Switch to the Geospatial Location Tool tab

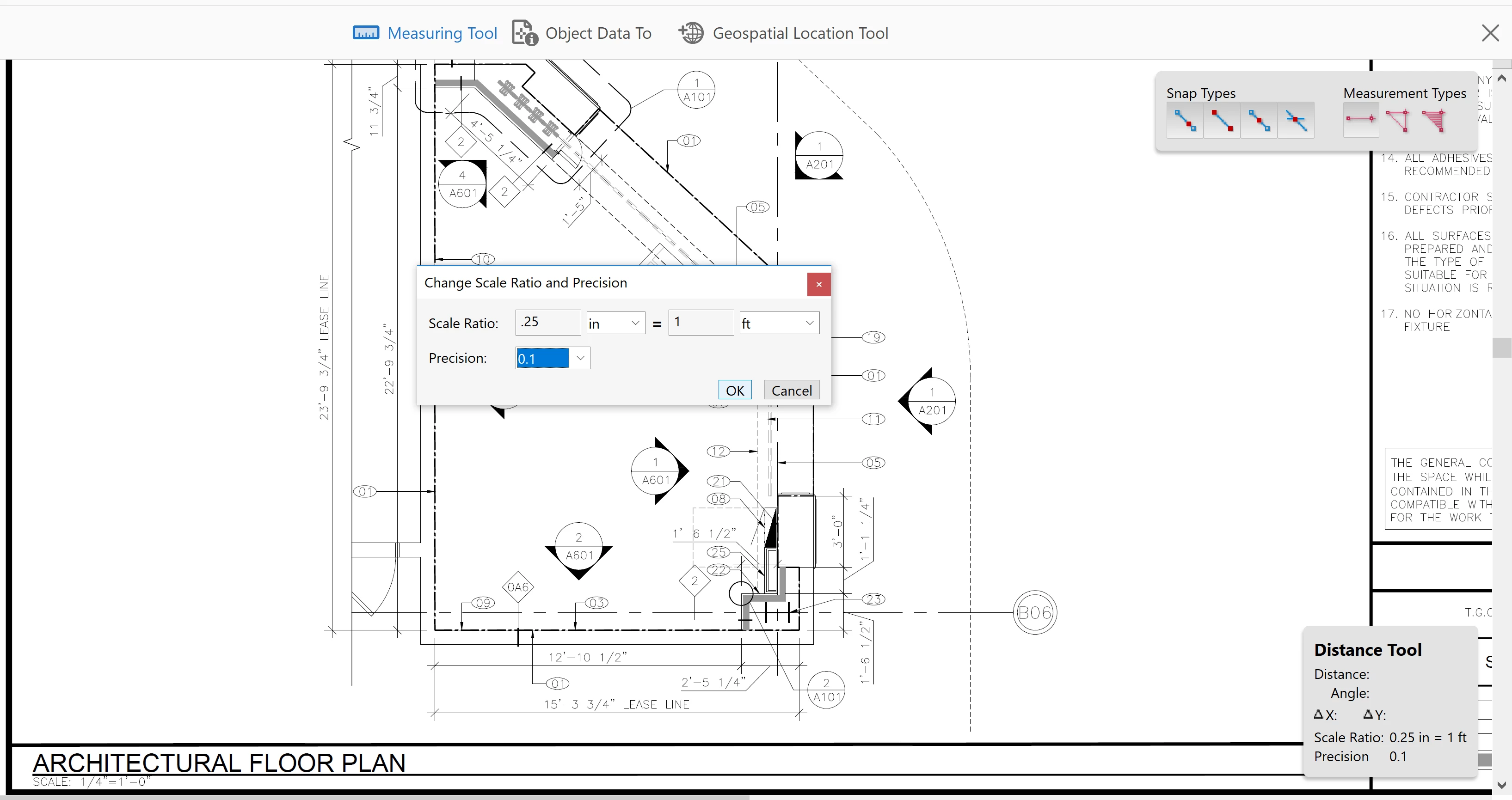(799, 33)
